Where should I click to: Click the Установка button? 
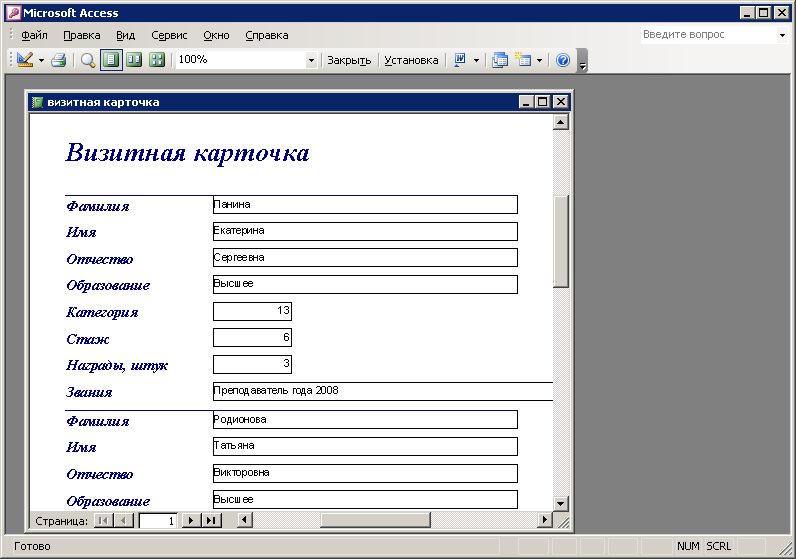tap(411, 60)
